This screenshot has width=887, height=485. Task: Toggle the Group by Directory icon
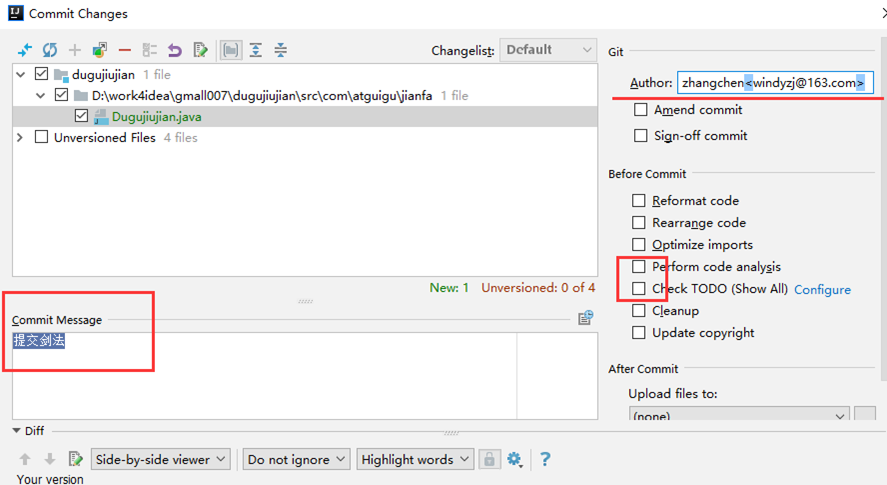(230, 50)
